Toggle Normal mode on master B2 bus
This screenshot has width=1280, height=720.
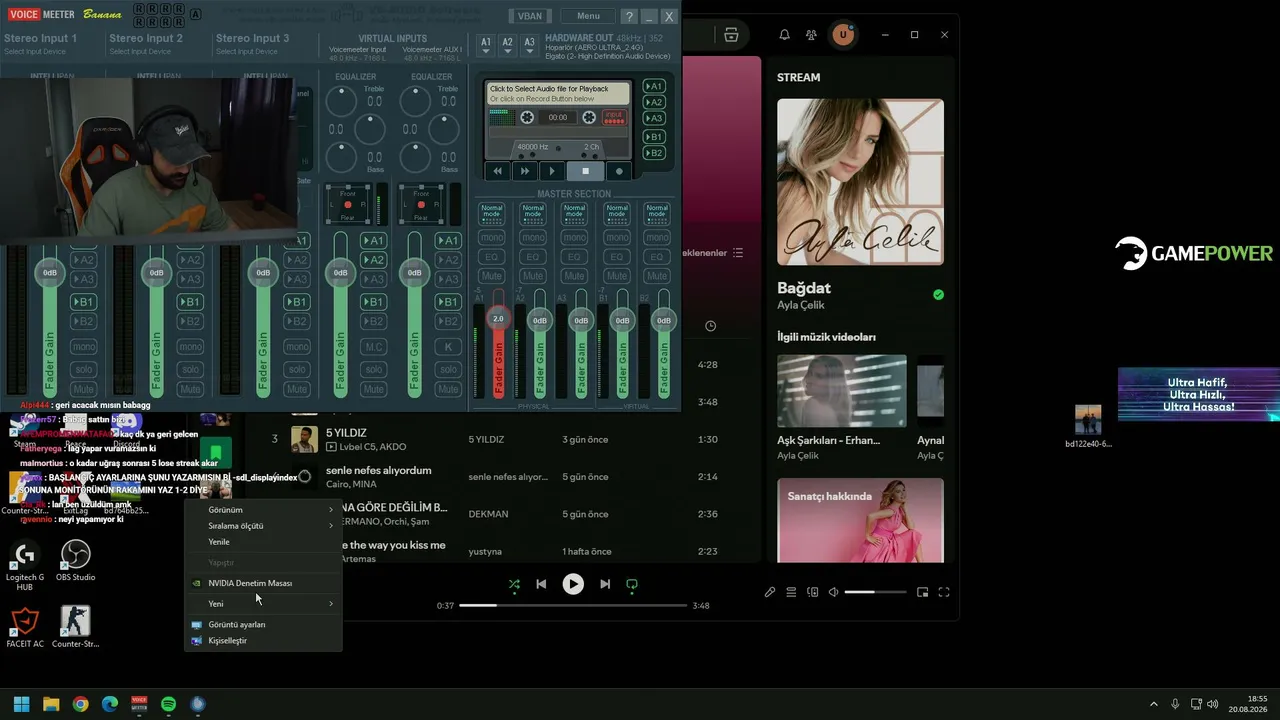tap(657, 213)
